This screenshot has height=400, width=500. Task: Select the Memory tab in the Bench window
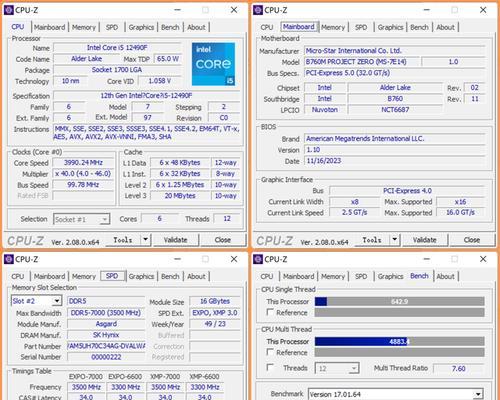coord(333,276)
